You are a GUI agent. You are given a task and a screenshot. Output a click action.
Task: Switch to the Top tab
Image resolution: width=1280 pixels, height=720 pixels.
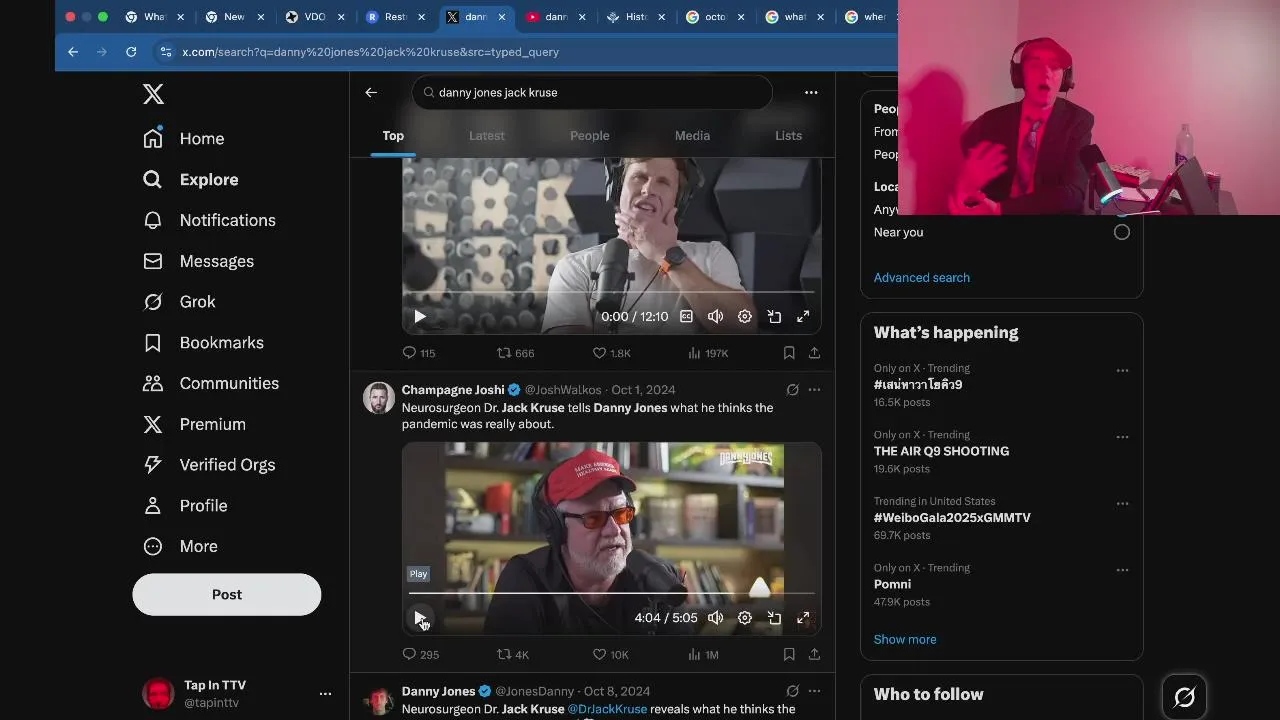pos(393,136)
